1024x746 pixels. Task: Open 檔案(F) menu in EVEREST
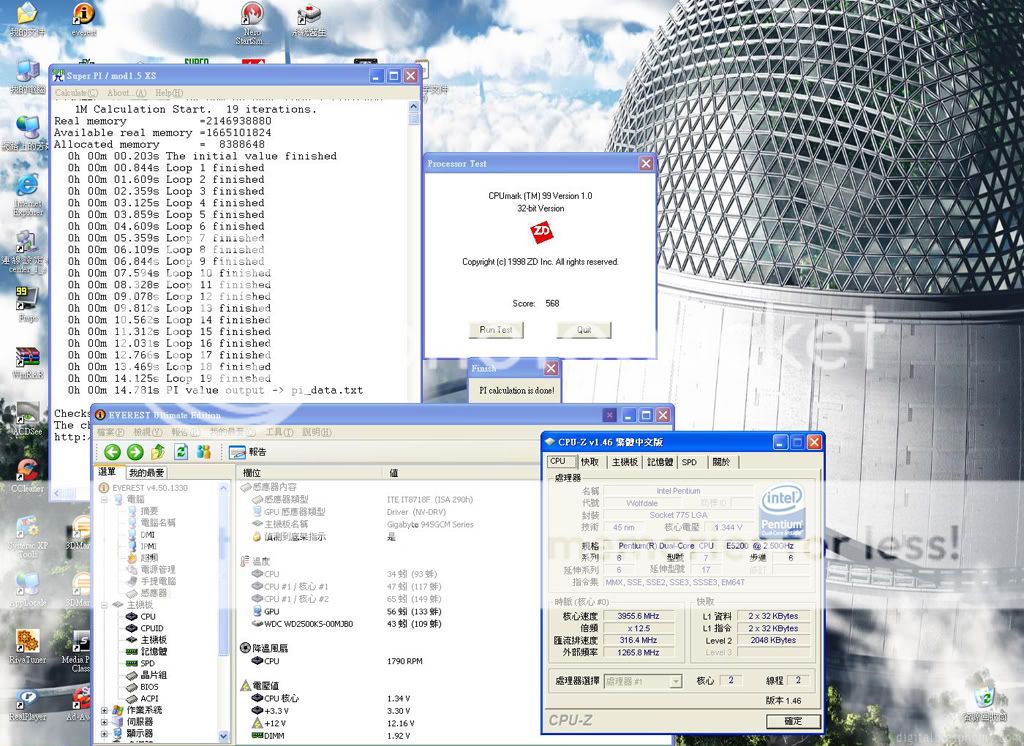tap(111, 432)
